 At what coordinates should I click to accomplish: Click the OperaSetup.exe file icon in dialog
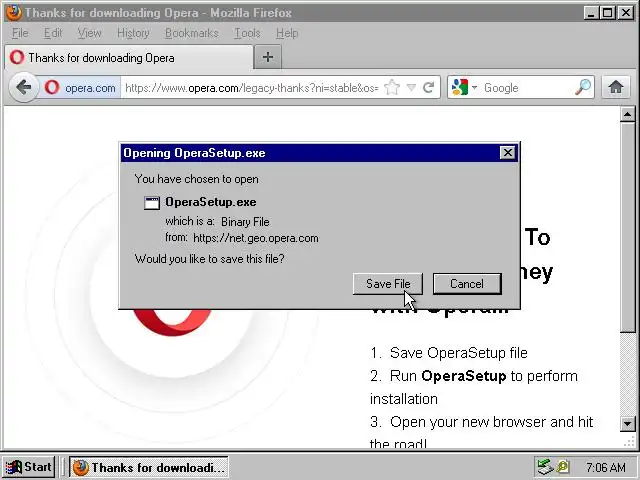(151, 203)
